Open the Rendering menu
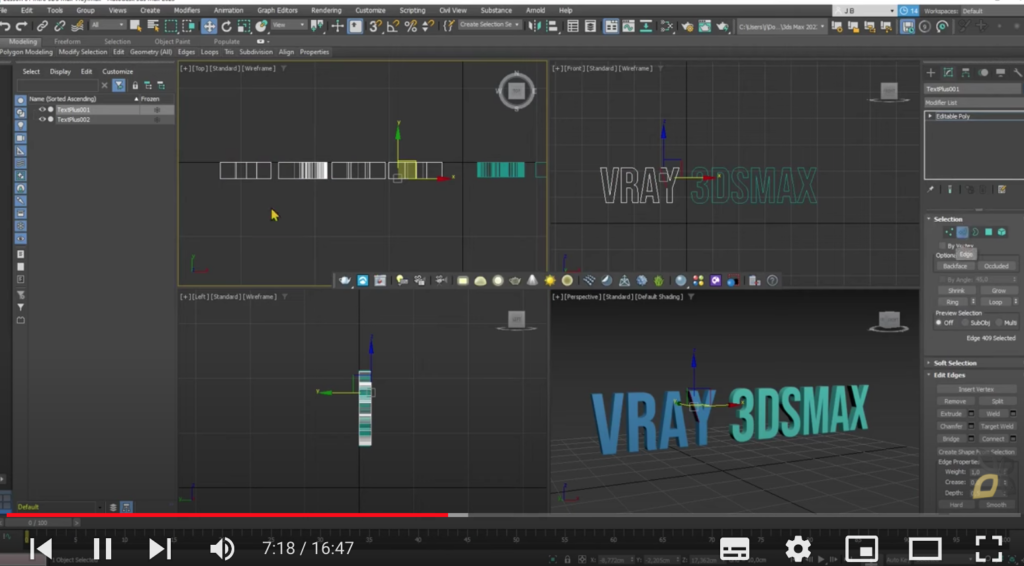The height and width of the screenshot is (566, 1024). coord(326,10)
